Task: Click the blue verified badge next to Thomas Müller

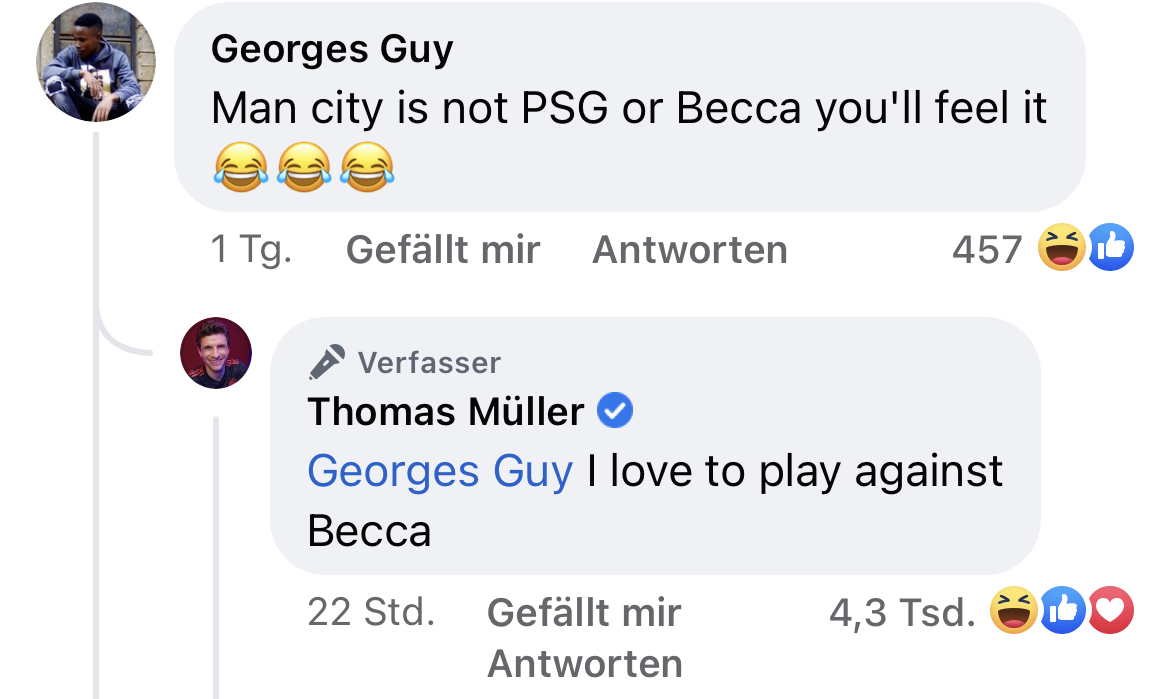Action: point(614,410)
